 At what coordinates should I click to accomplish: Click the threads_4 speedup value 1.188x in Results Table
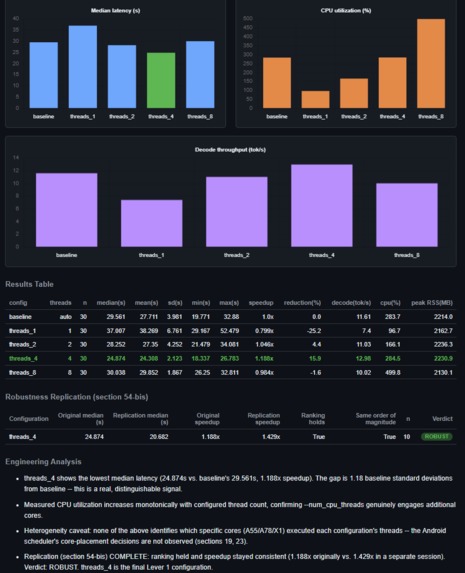[264, 358]
